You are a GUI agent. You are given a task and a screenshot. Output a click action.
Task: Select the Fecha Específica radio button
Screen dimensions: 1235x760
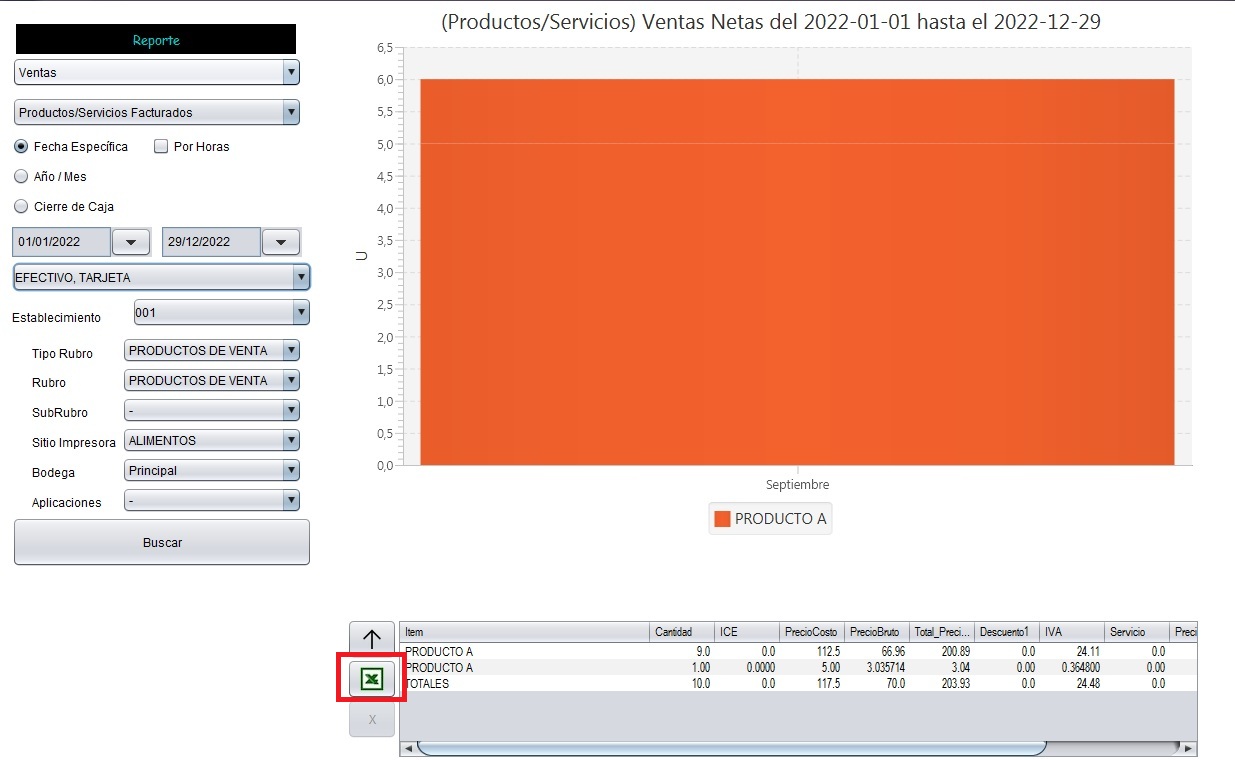click(x=21, y=146)
